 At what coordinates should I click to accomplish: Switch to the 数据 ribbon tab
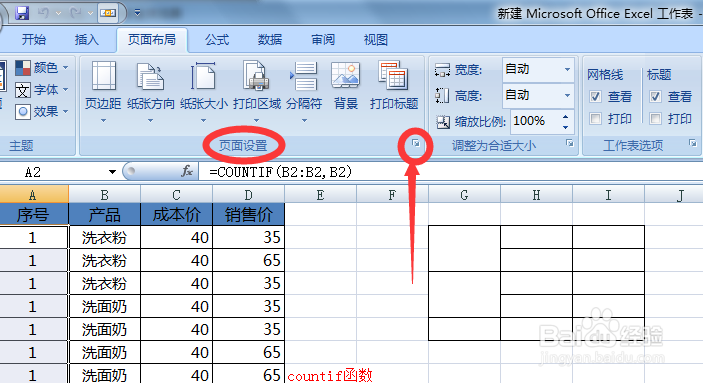pyautogui.click(x=270, y=39)
